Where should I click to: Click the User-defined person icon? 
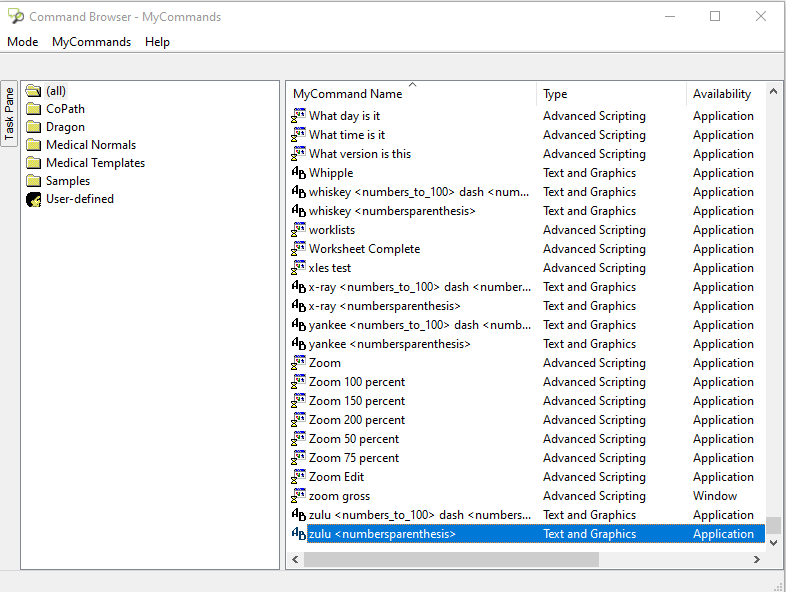(34, 200)
